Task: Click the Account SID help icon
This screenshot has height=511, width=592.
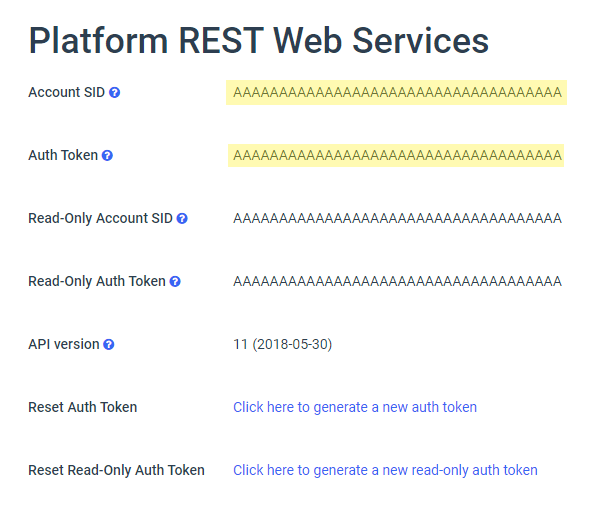Action: (x=114, y=93)
